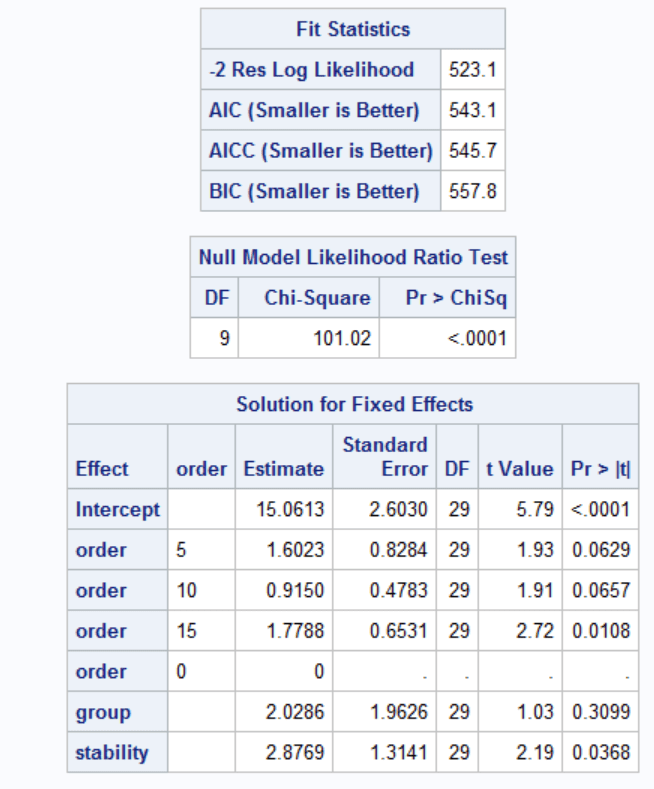Select the order 10 estimate 0.9150
This screenshot has width=654, height=789.
[295, 590]
